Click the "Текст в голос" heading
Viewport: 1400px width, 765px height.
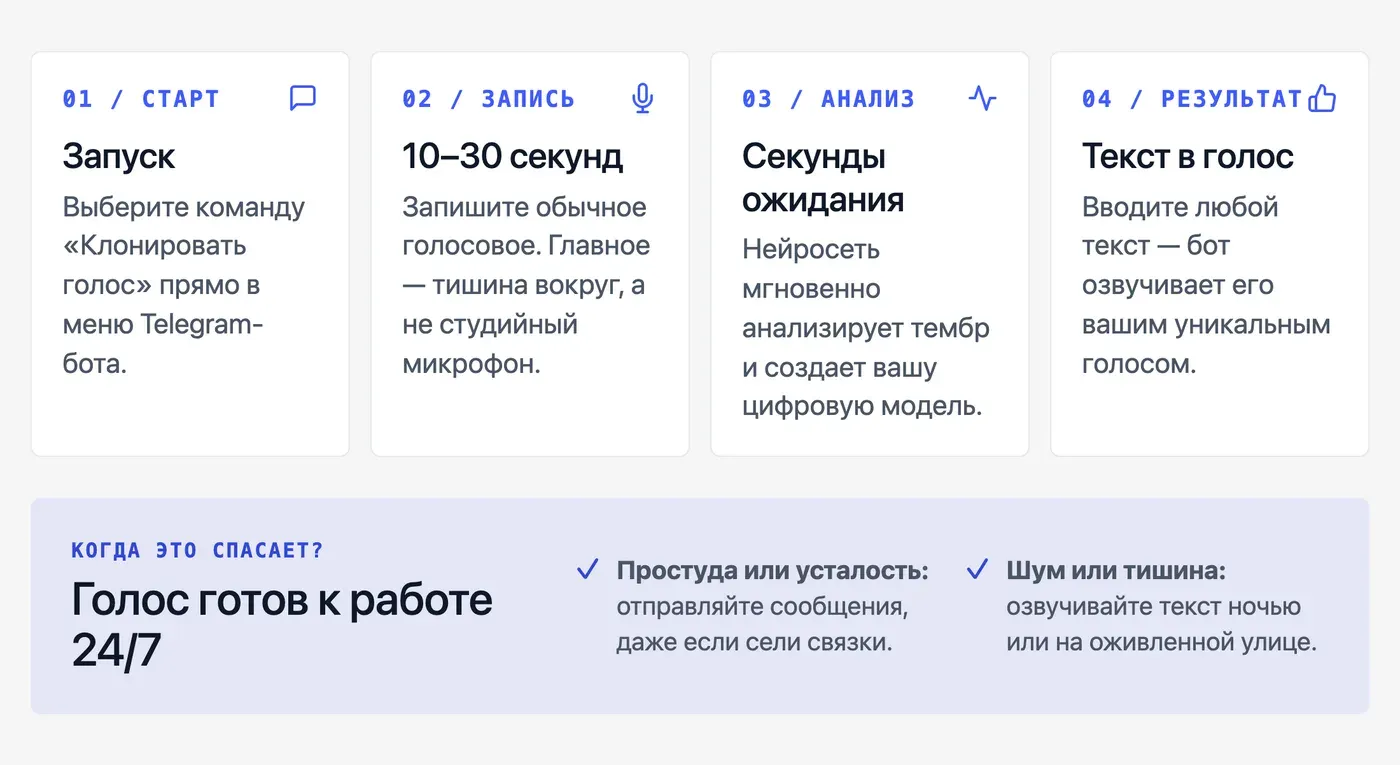click(x=1187, y=156)
